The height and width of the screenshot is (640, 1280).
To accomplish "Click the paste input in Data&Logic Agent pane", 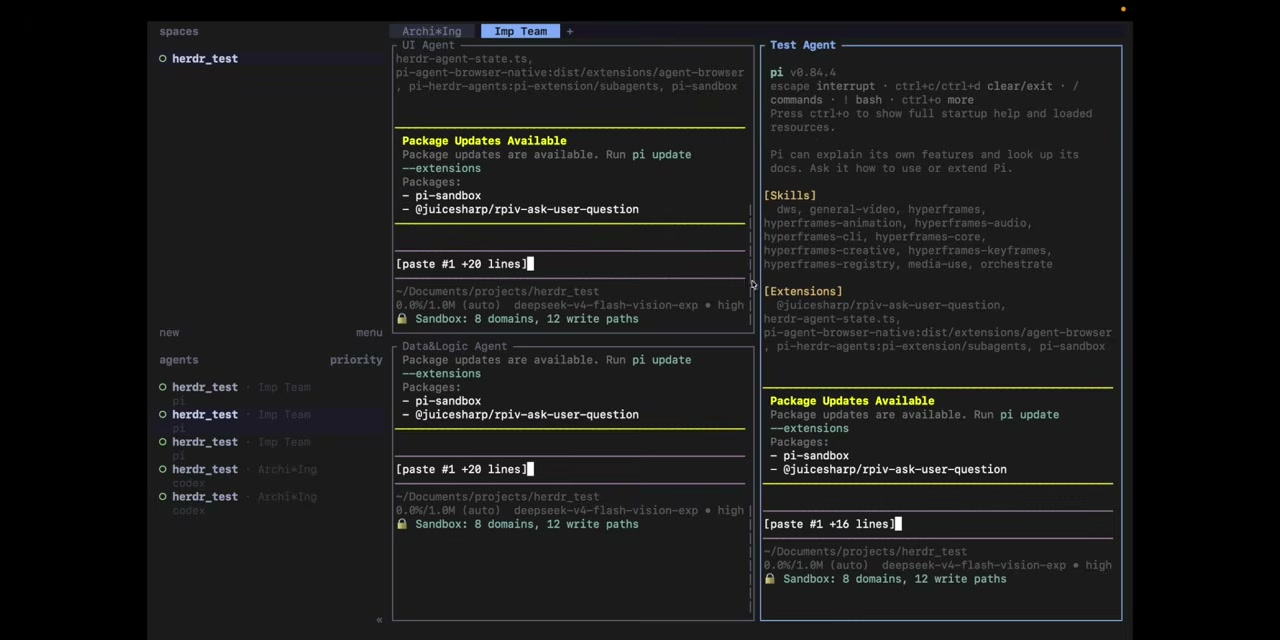I will pos(570,469).
